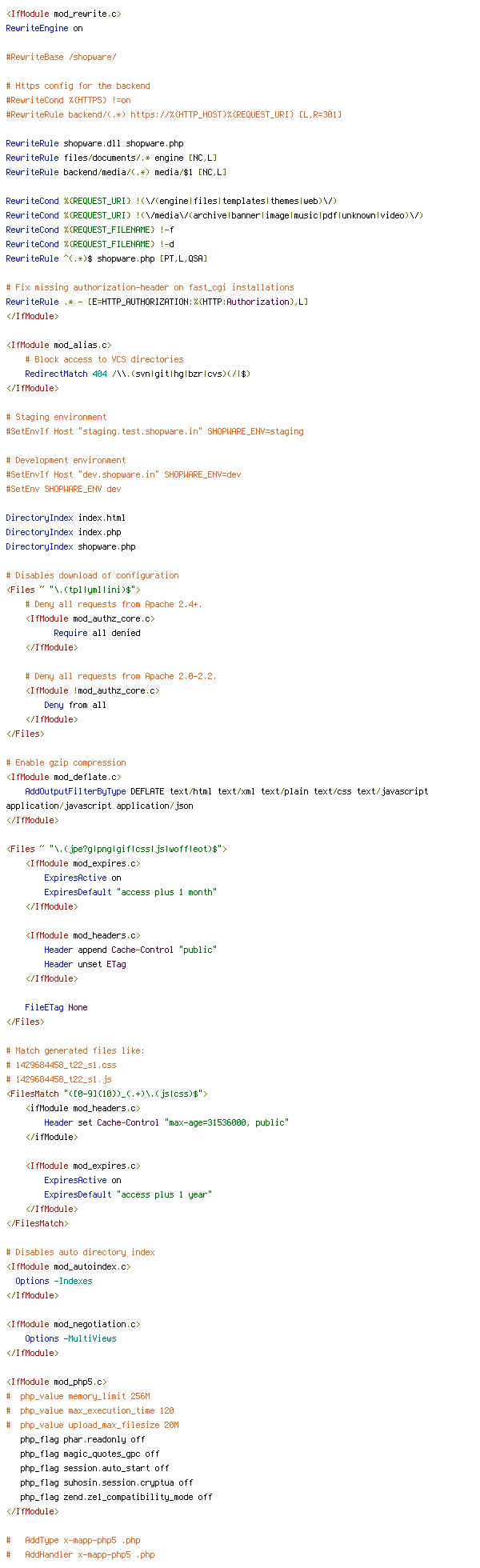Click the '# 1429684458_t22_s1.js' comment
Image resolution: width=480 pixels, height=1568 pixels.
tap(58, 1079)
